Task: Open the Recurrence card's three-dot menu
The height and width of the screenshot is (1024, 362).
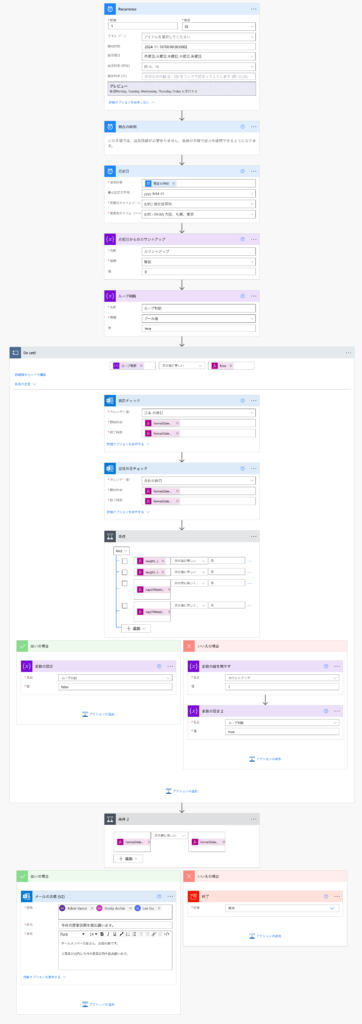Action: pyautogui.click(x=254, y=9)
